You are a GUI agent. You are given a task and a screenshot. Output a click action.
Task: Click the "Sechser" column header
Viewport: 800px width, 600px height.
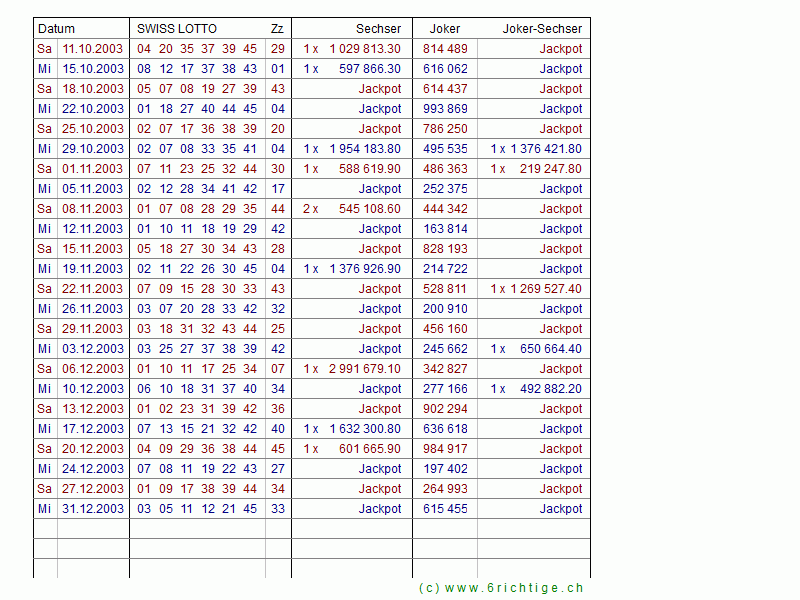[x=378, y=29]
